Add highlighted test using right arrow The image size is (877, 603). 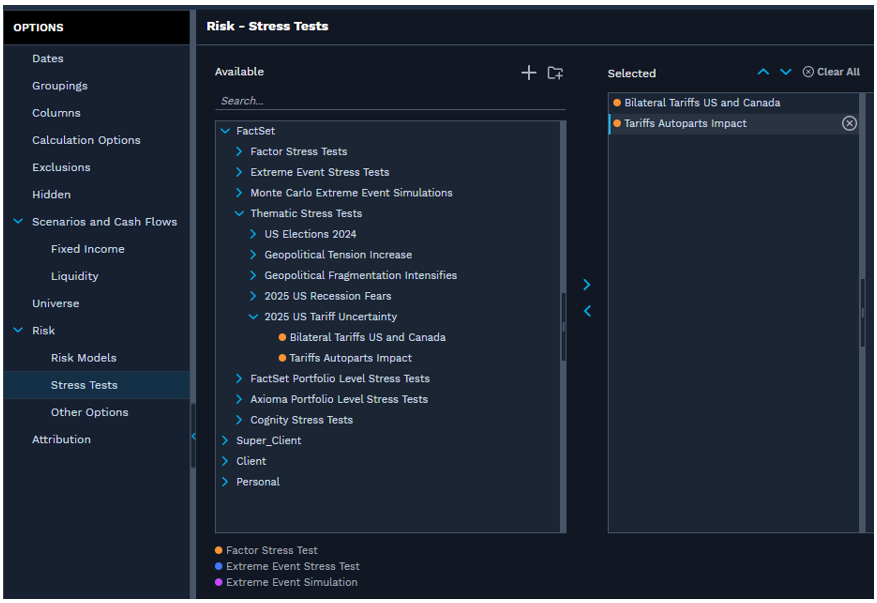[x=587, y=285]
